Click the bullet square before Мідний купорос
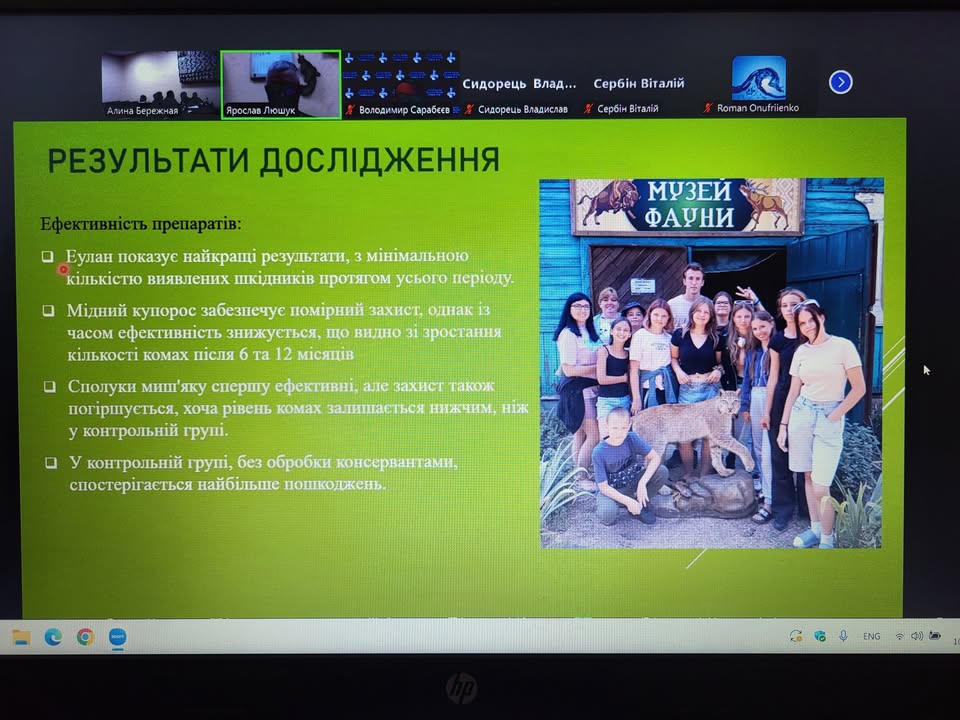 click(48, 310)
